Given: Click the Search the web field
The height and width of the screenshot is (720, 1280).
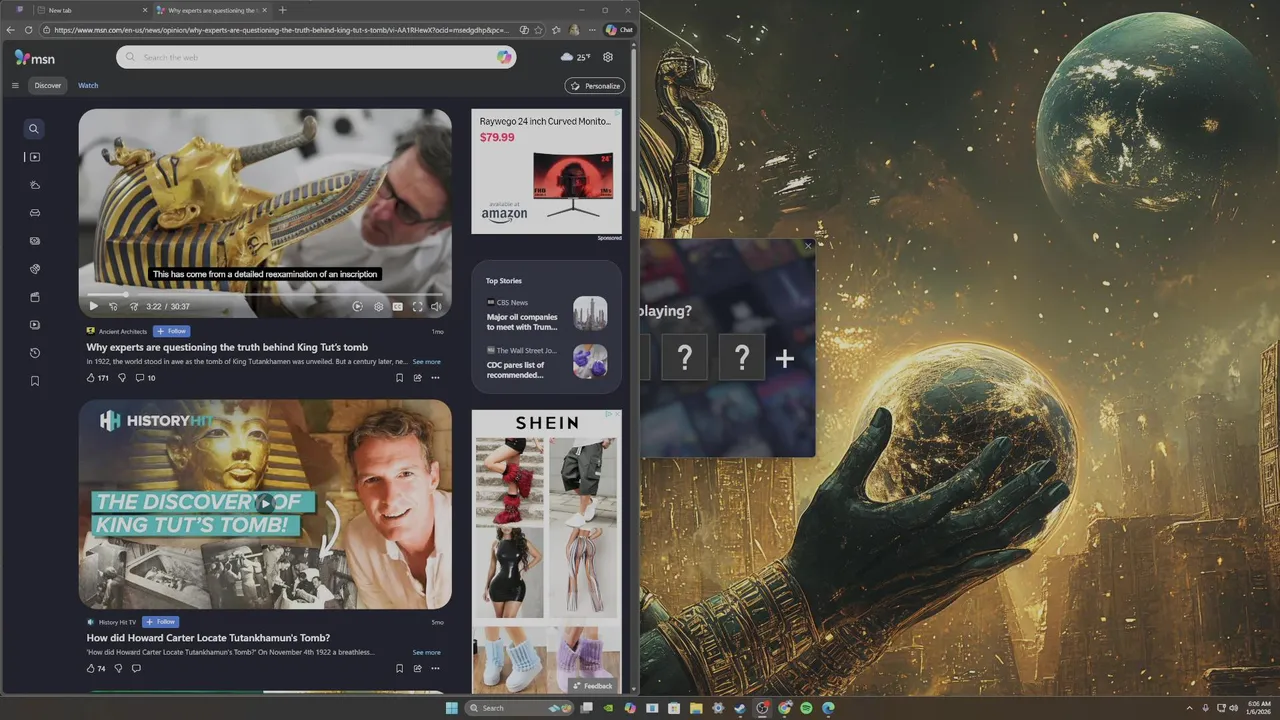Looking at the screenshot, I should click(x=316, y=57).
